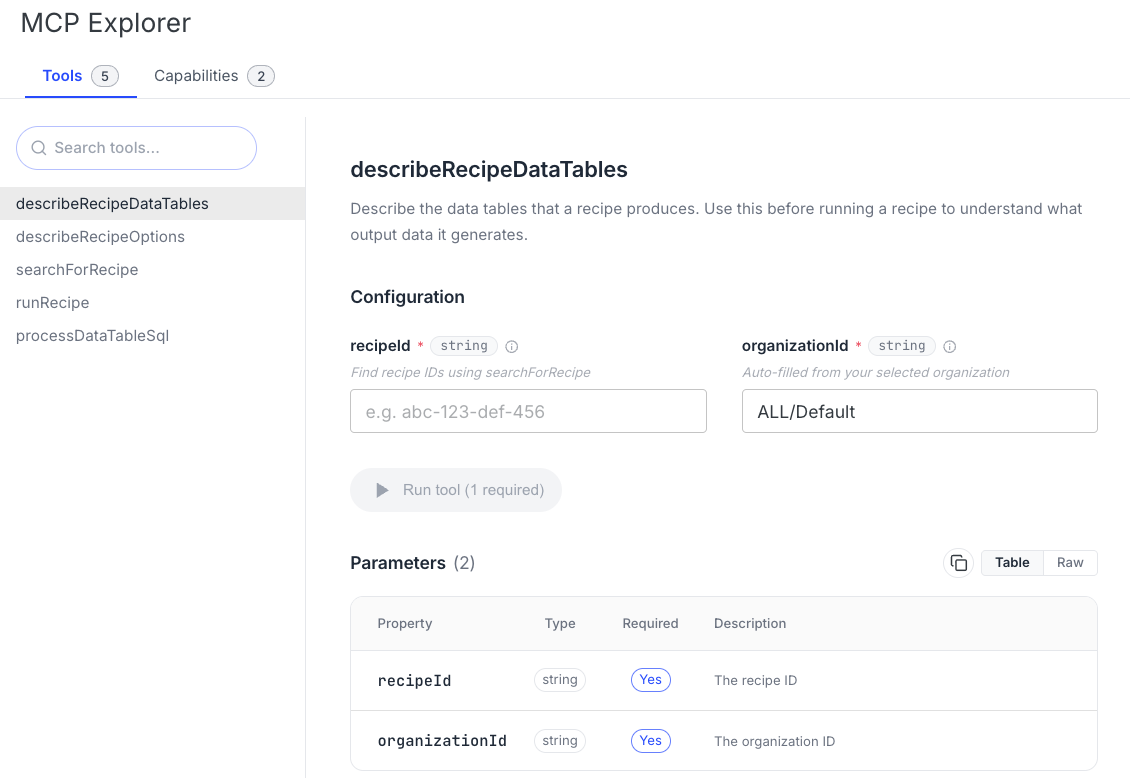The width and height of the screenshot is (1130, 778).
Task: Select searchForRecipe tool
Action: tap(152, 270)
